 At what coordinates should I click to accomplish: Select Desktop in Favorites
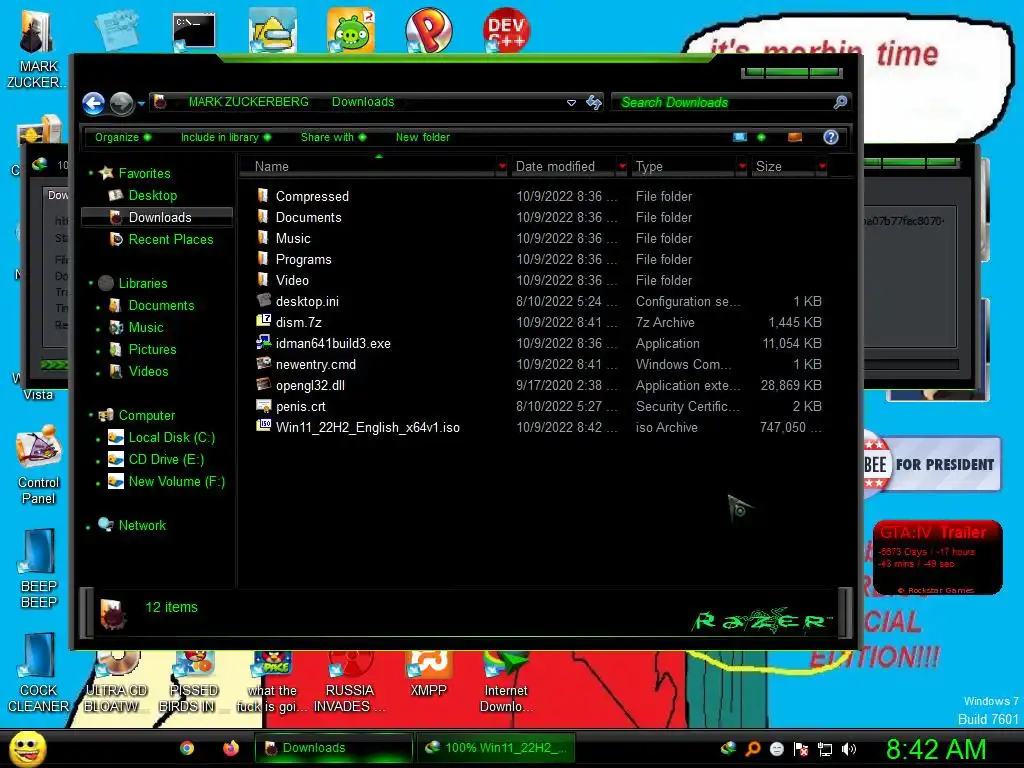[x=152, y=195]
